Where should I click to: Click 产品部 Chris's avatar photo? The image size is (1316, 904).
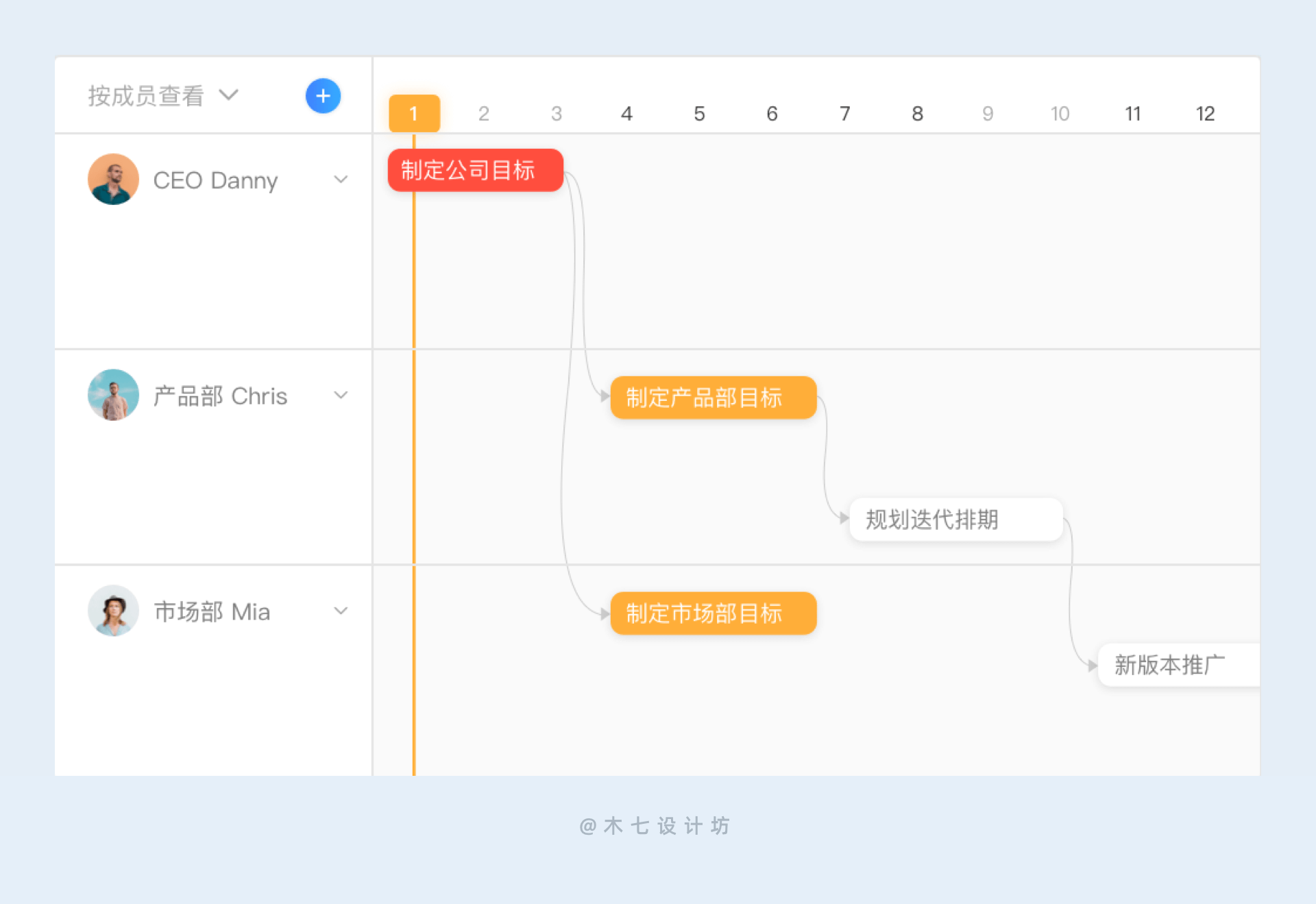tap(114, 395)
